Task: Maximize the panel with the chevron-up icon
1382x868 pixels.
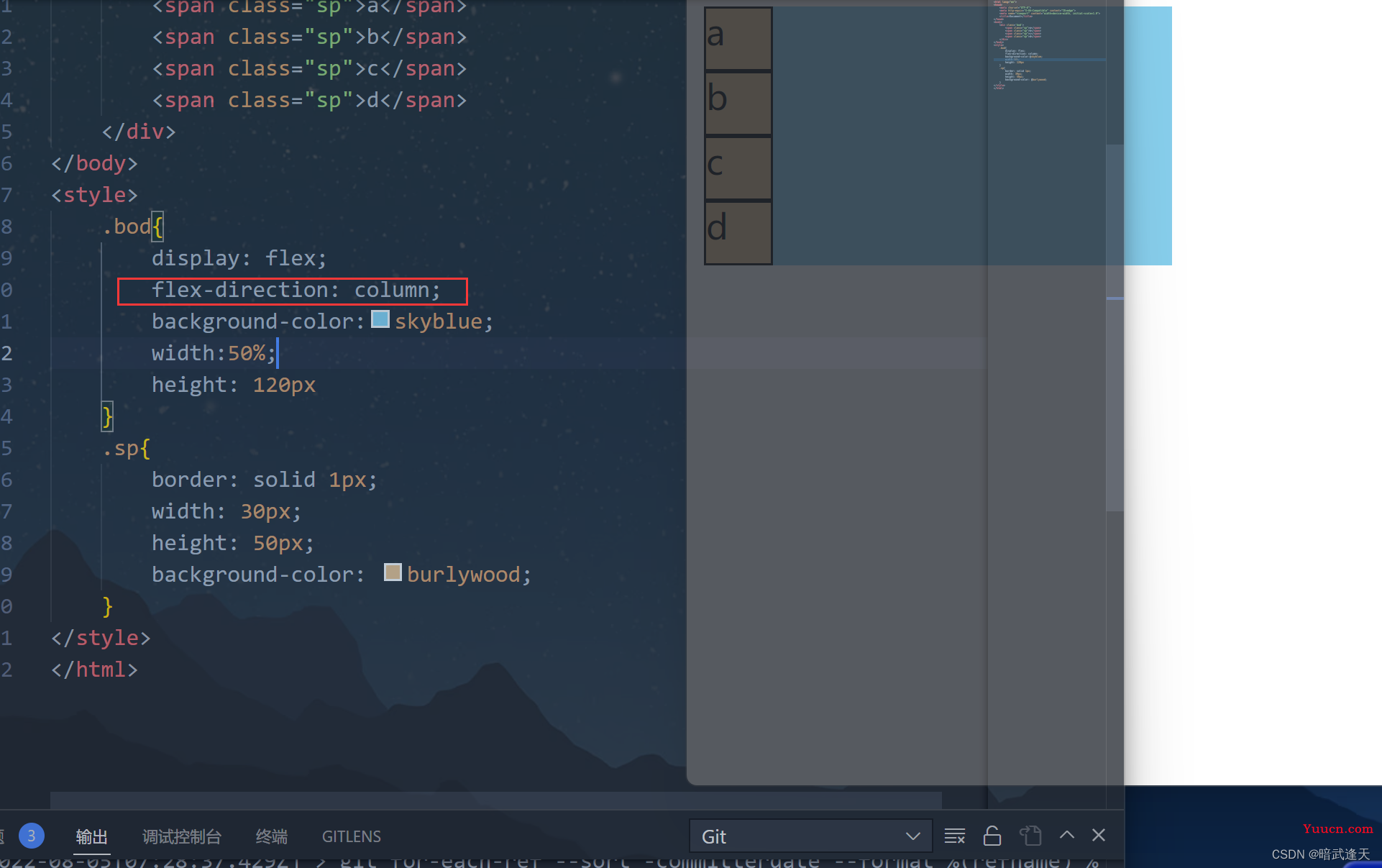Action: pos(1067,835)
